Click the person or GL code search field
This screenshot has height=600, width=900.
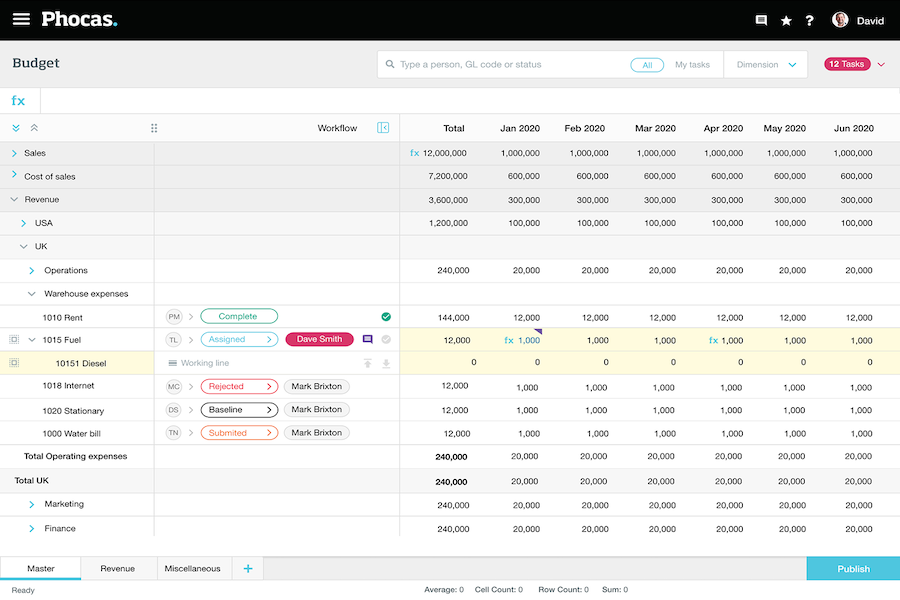click(x=510, y=65)
